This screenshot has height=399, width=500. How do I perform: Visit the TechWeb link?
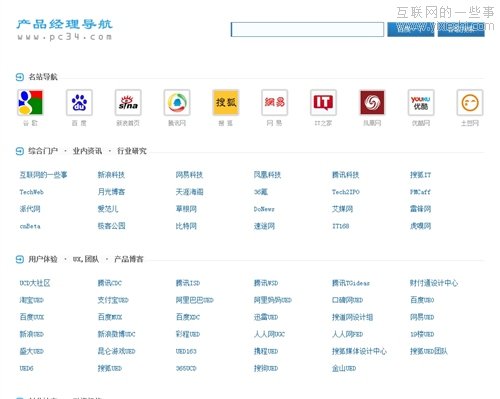(x=31, y=192)
